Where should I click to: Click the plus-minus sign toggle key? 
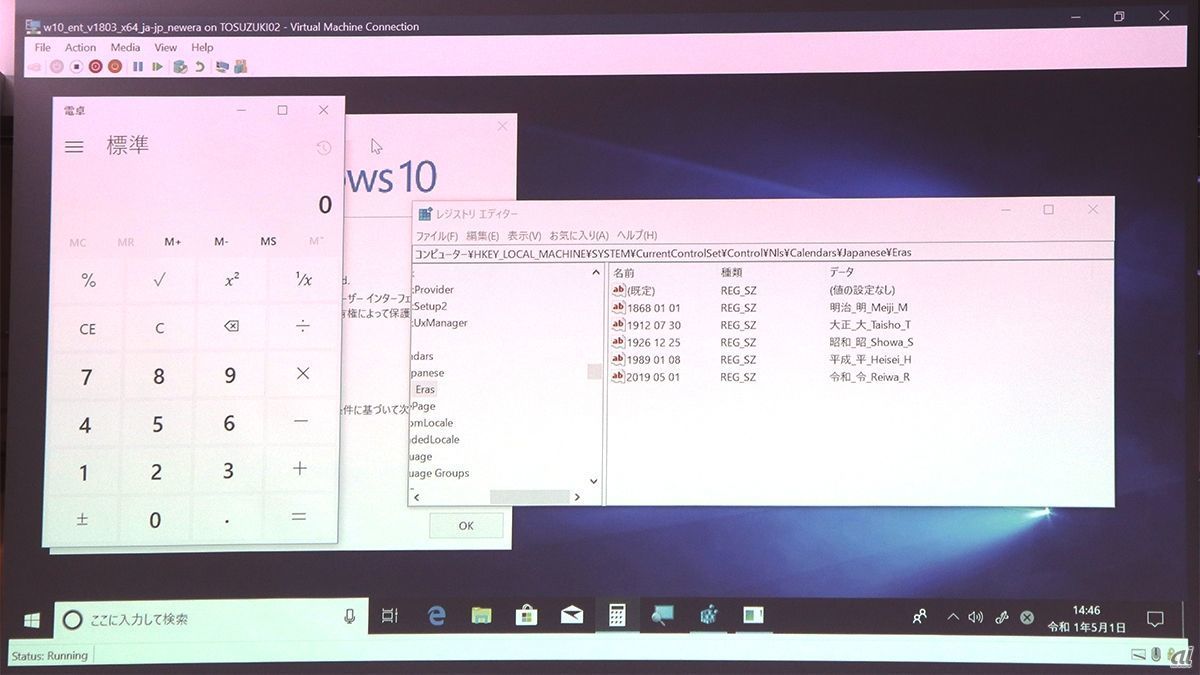(x=83, y=519)
